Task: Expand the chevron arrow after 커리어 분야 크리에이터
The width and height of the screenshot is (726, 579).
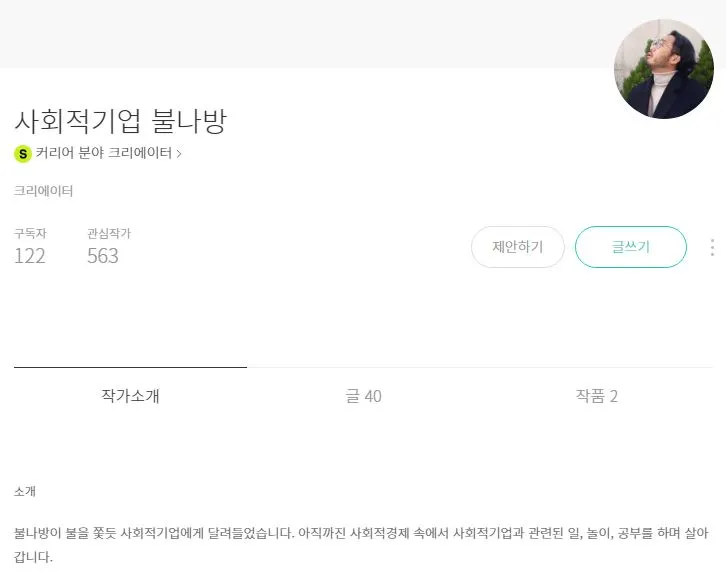Action: [179, 153]
